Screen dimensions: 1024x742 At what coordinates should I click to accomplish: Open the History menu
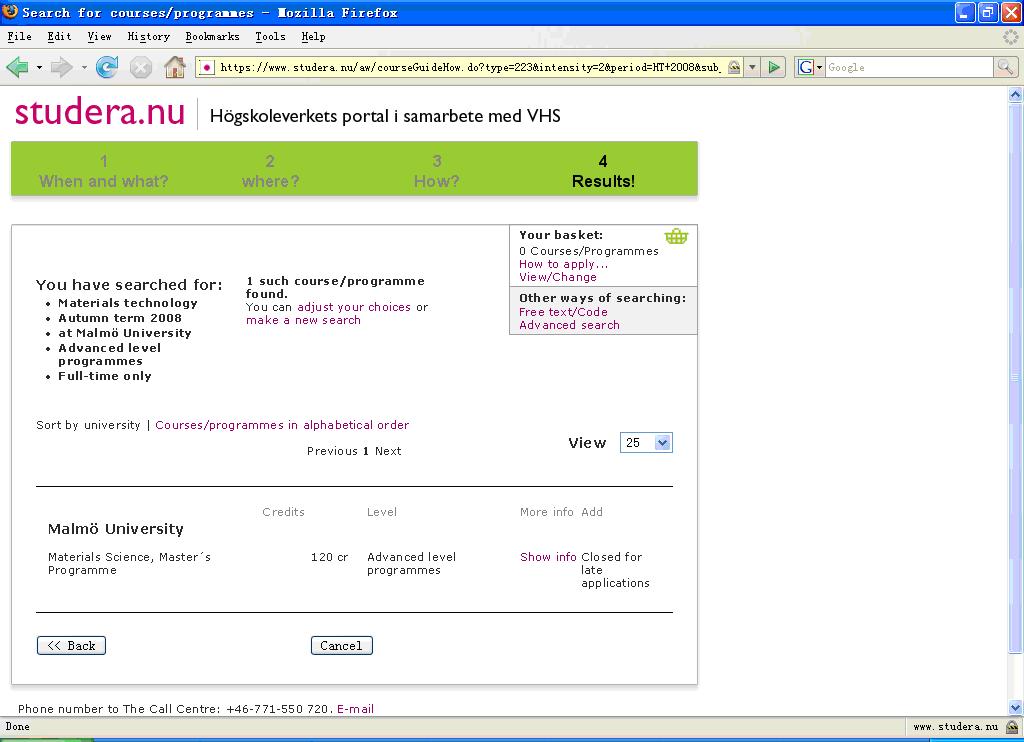coord(148,37)
